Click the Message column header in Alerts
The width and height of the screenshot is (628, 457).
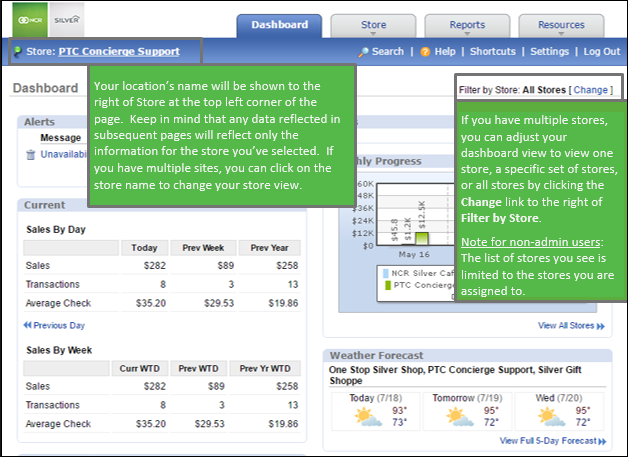tap(60, 138)
